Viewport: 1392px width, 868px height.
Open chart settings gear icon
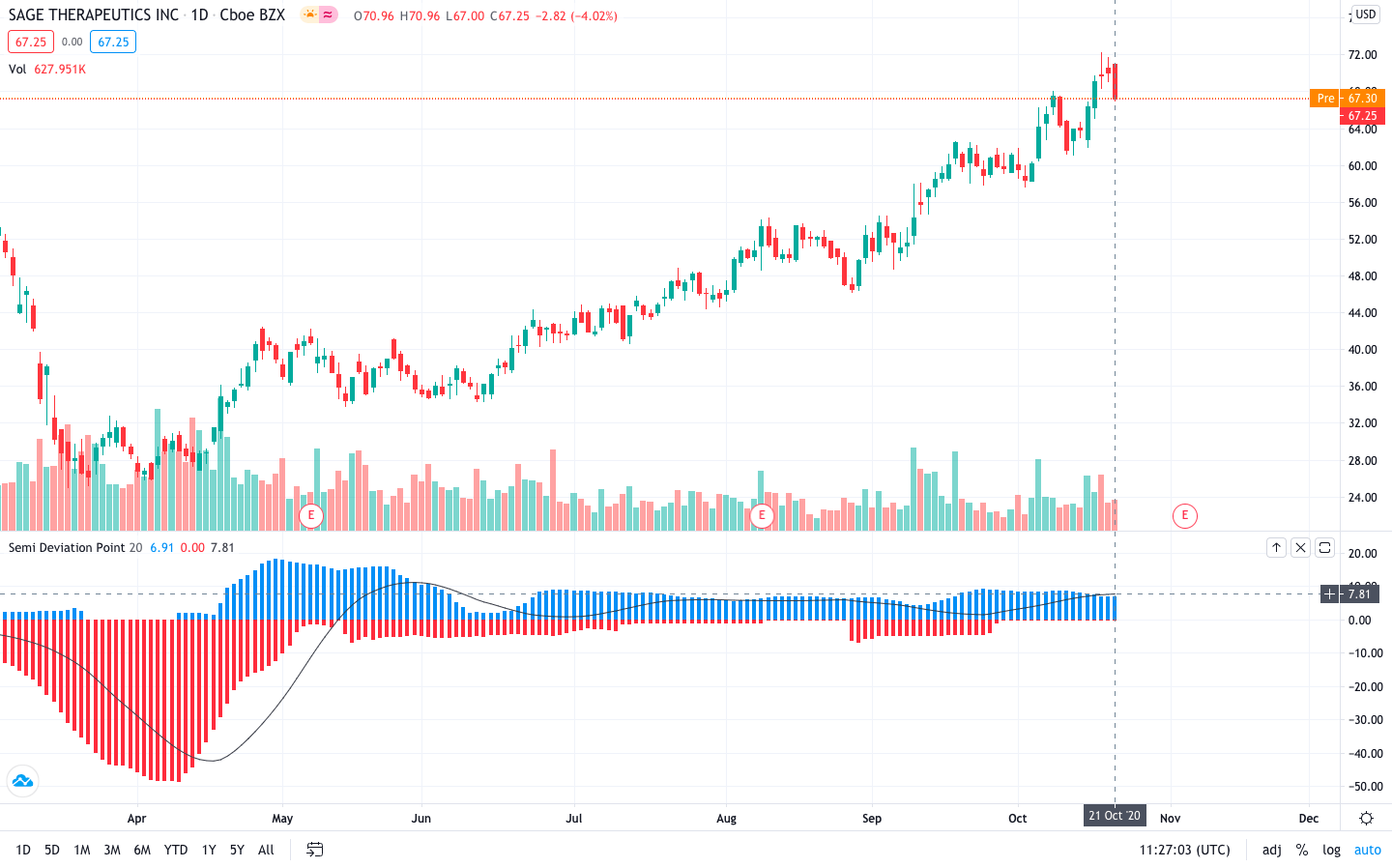click(x=1366, y=818)
